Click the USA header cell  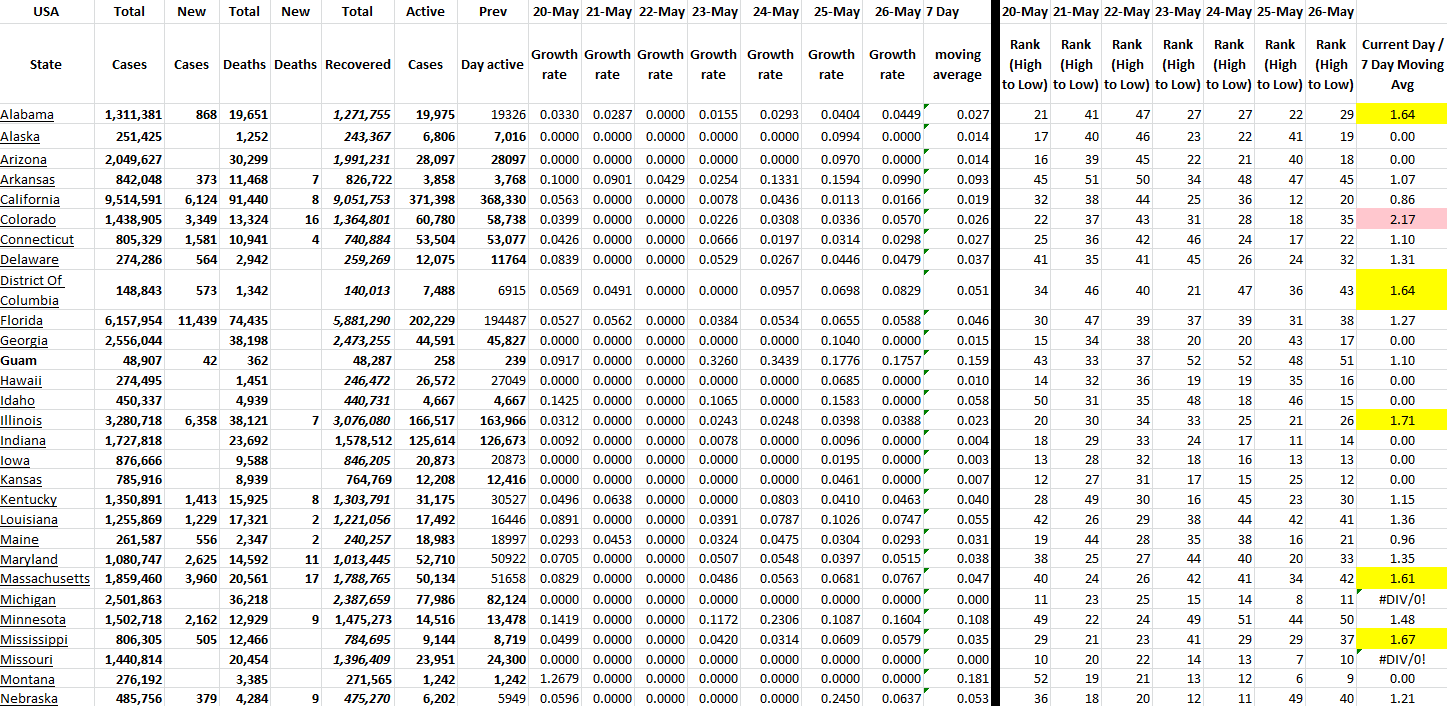point(46,12)
